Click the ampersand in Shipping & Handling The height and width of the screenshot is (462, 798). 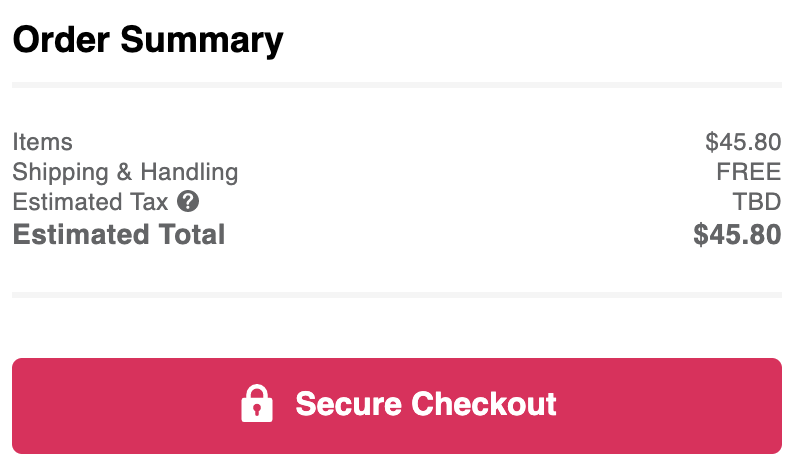124,172
